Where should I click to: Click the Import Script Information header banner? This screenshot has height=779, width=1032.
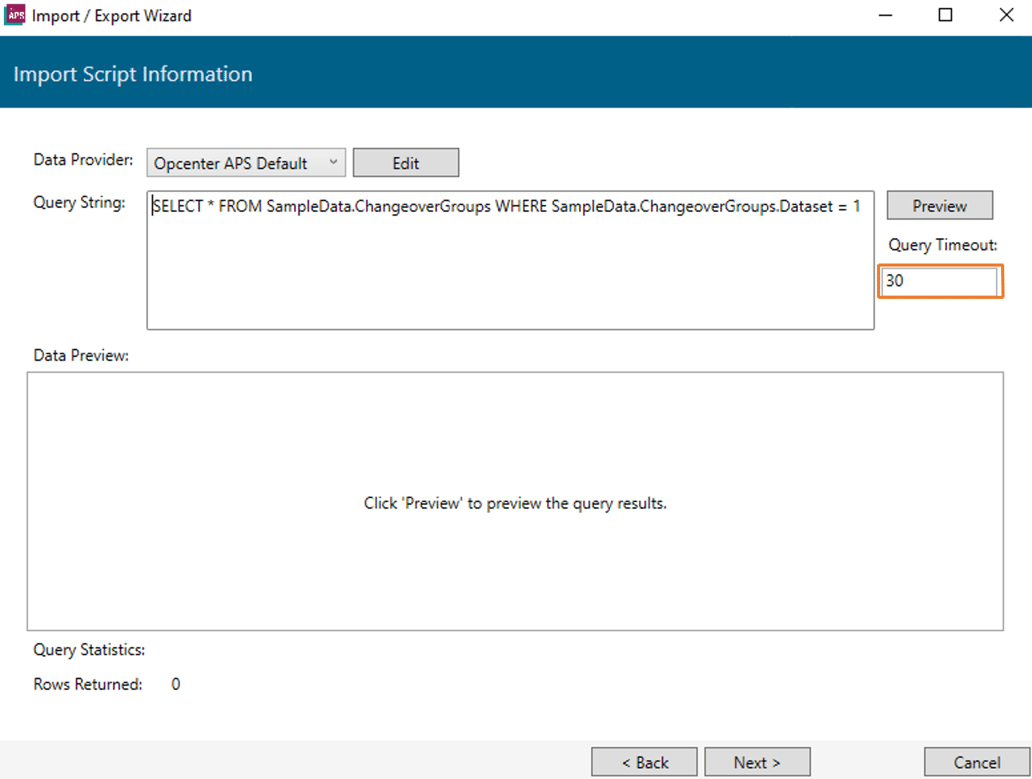click(133, 74)
